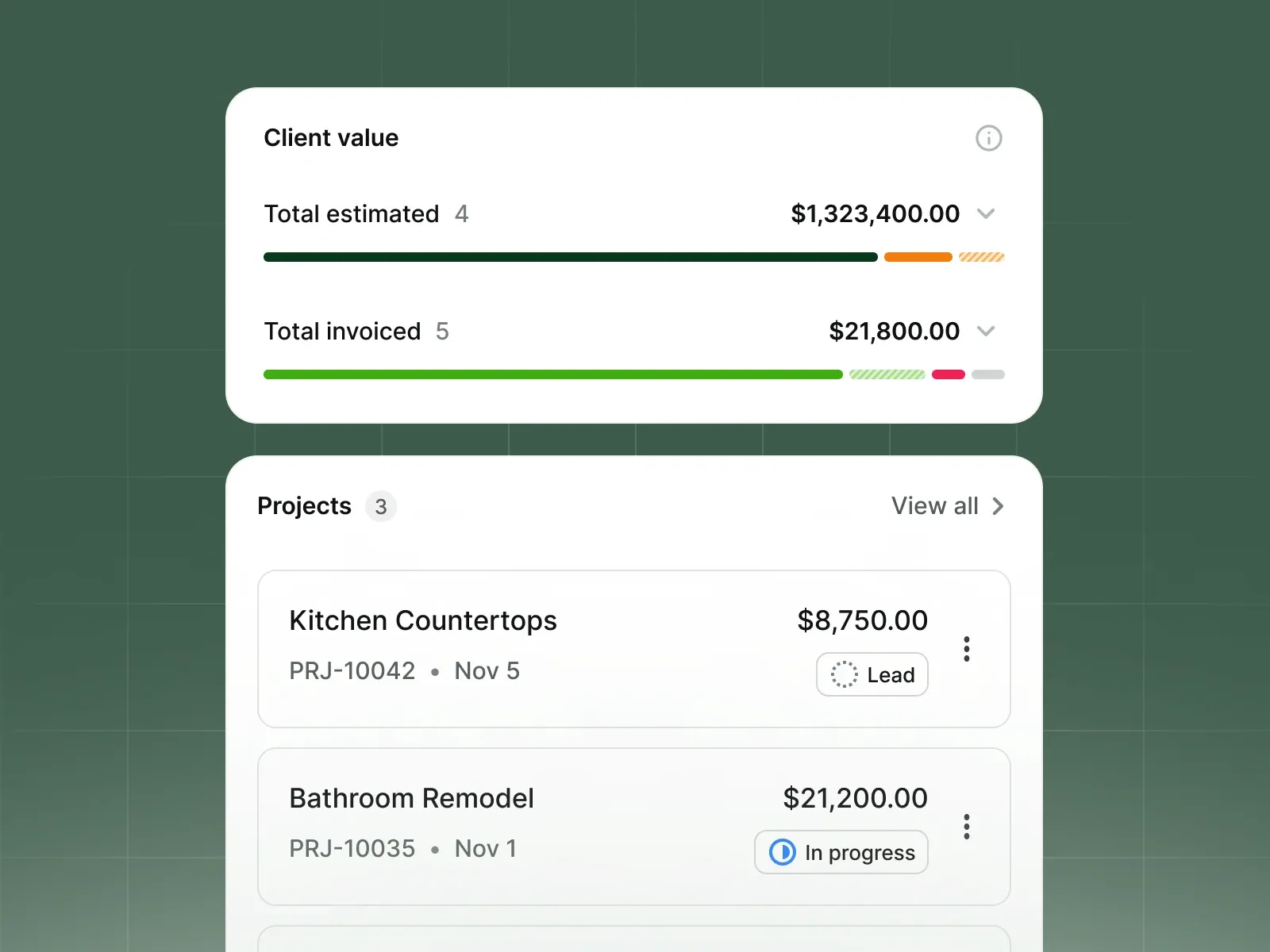Click the Lead status icon on Kitchen Countertops
The height and width of the screenshot is (952, 1270).
click(x=844, y=674)
